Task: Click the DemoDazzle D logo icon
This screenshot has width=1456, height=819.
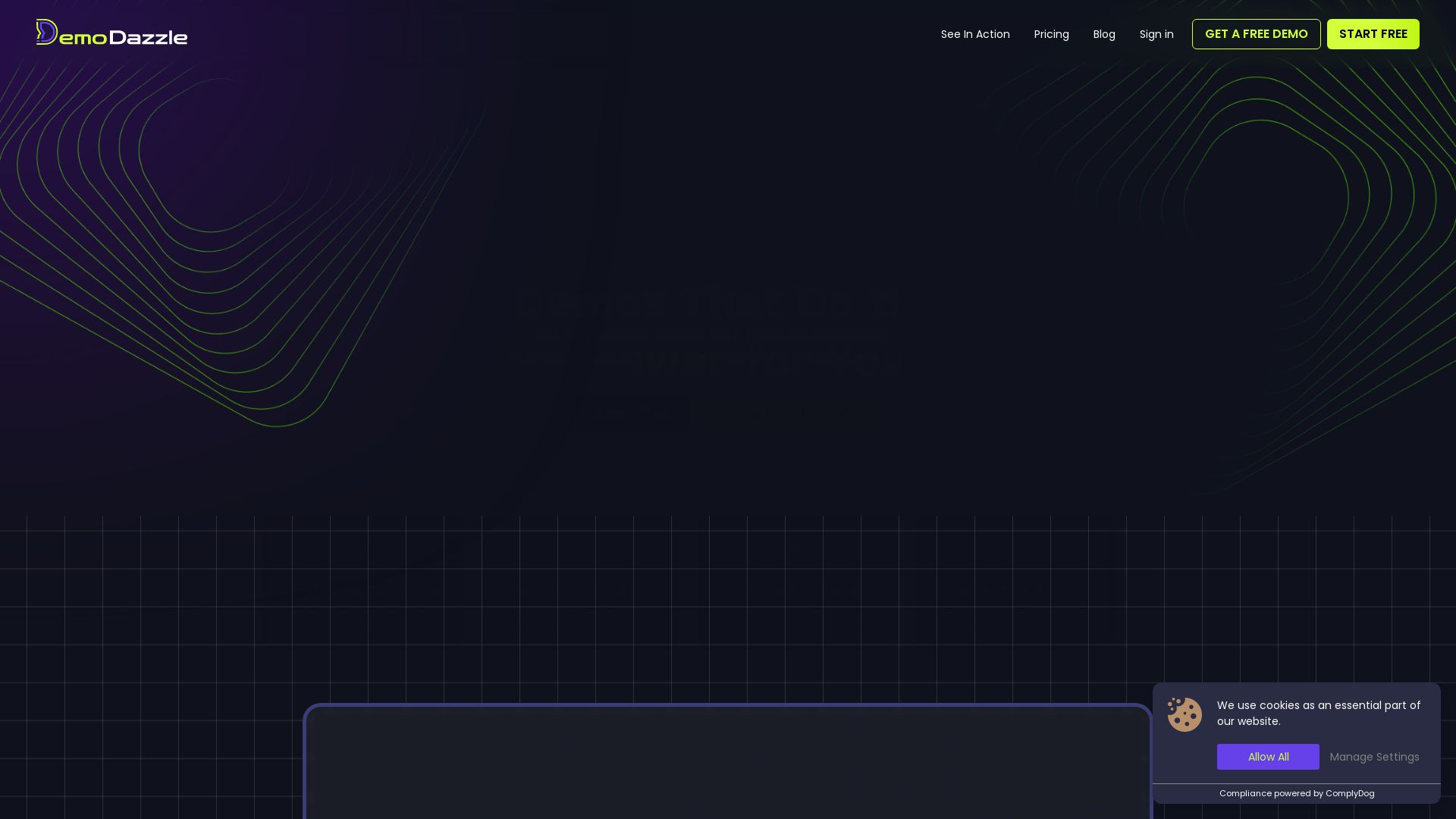Action: 46,33
